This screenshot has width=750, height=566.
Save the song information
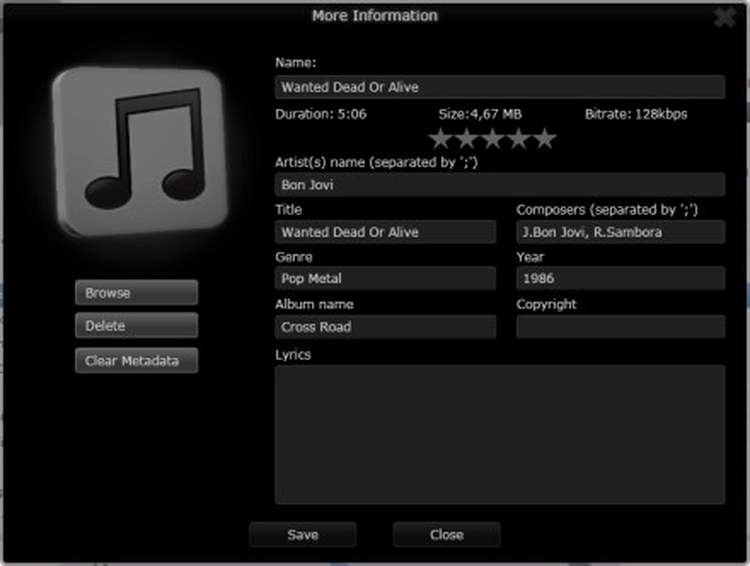pos(302,534)
